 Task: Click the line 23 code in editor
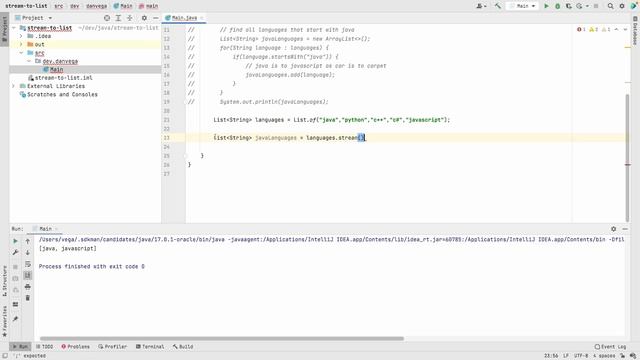[x=289, y=138]
